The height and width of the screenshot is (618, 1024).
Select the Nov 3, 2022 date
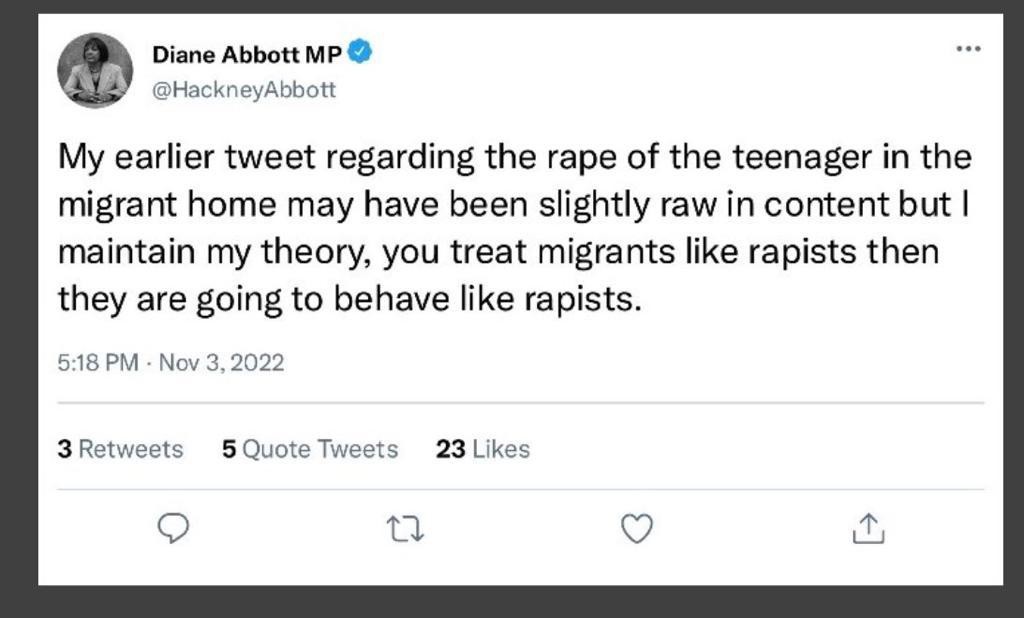[222, 362]
